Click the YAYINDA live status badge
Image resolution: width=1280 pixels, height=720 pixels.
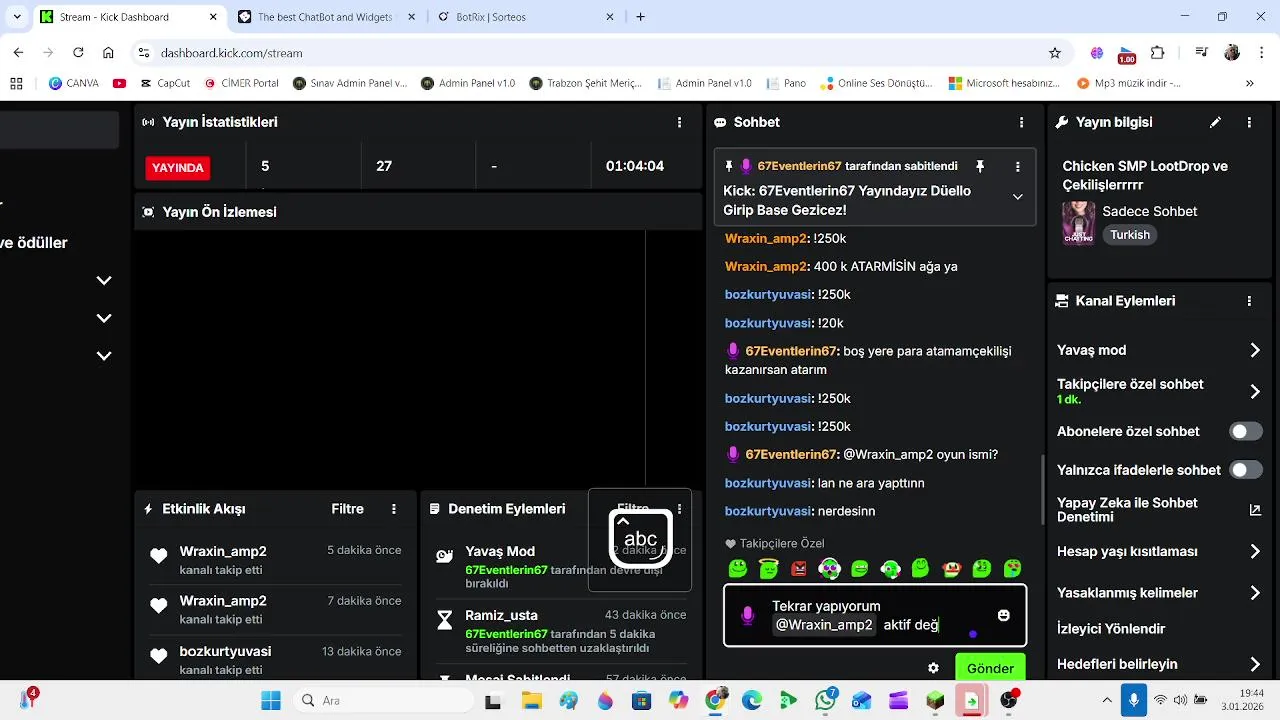[178, 168]
